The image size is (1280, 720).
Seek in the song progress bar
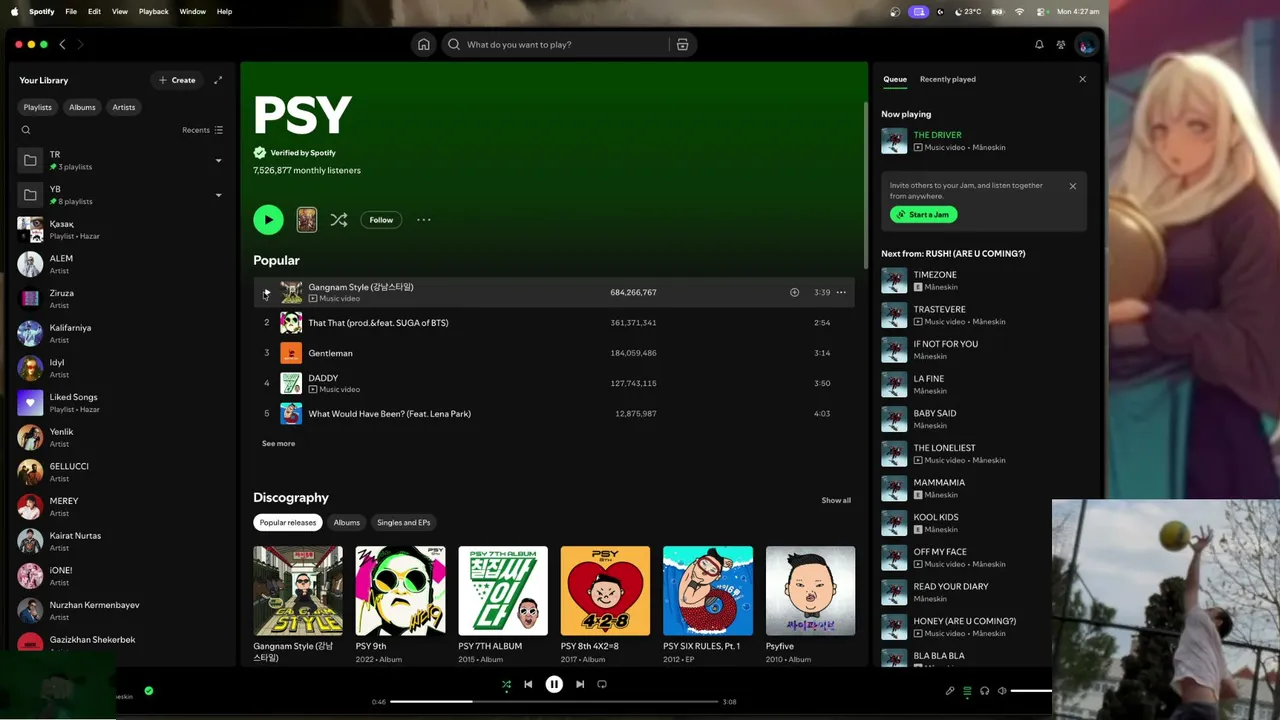(x=554, y=702)
